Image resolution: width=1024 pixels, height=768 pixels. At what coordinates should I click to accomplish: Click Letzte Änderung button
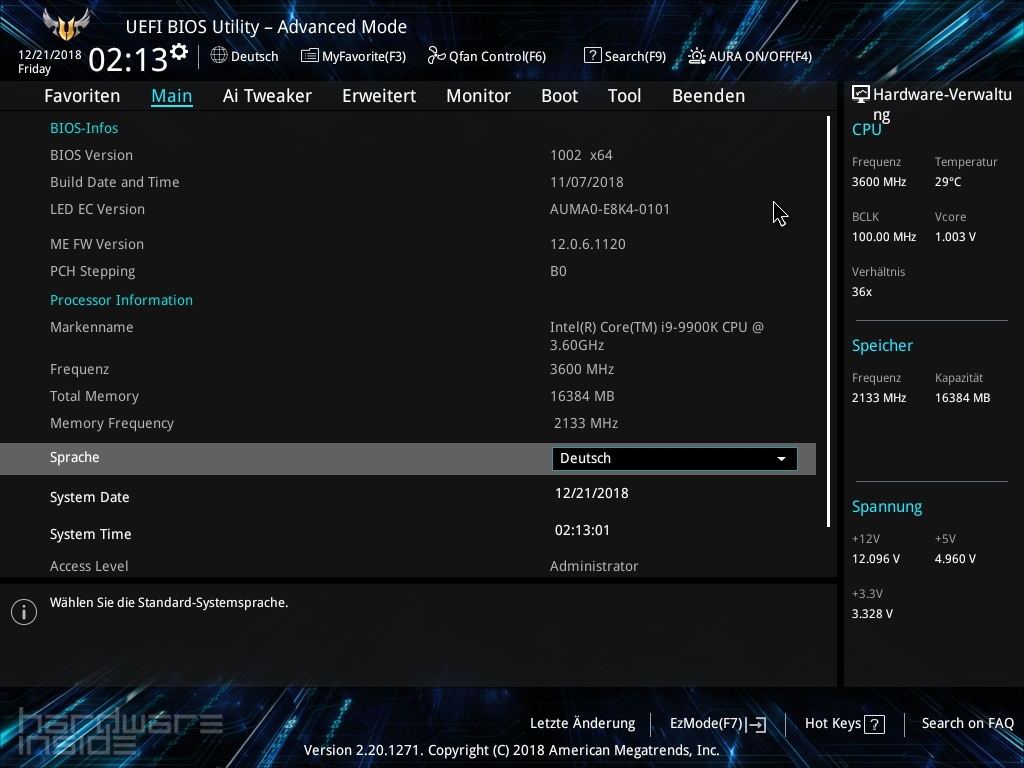[x=583, y=724]
